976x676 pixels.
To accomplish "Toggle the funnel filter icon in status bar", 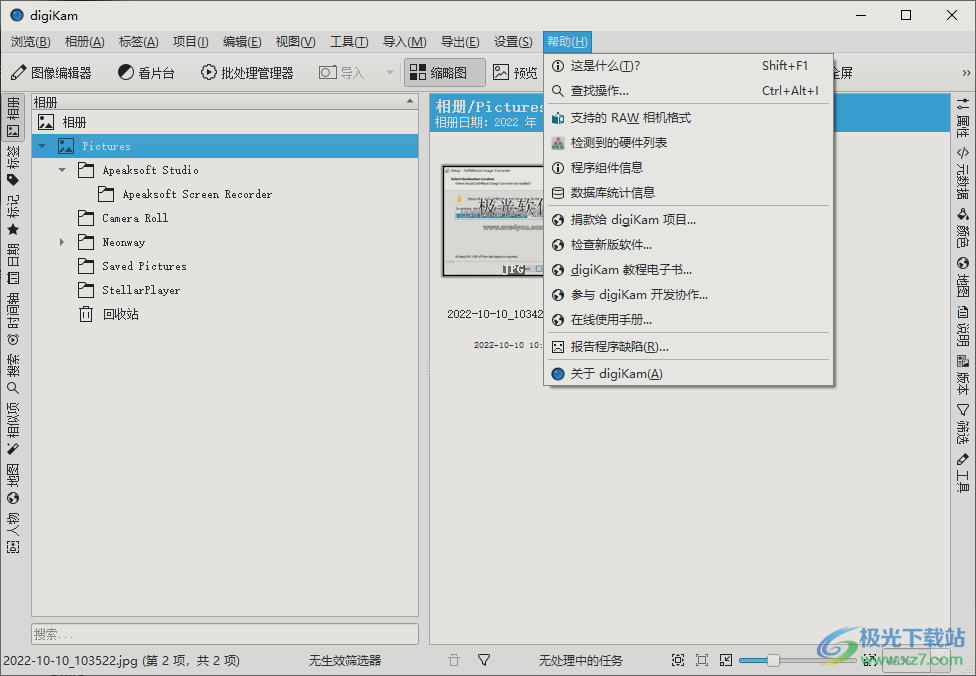I will pos(484,660).
